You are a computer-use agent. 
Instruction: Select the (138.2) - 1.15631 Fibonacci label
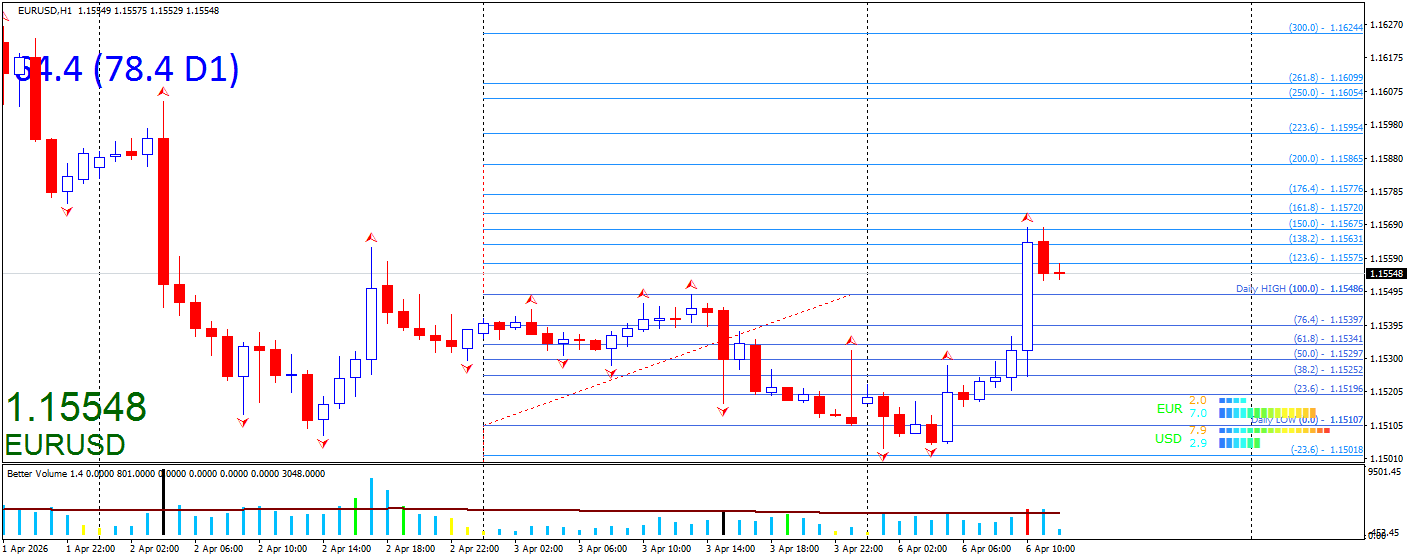[x=1326, y=239]
